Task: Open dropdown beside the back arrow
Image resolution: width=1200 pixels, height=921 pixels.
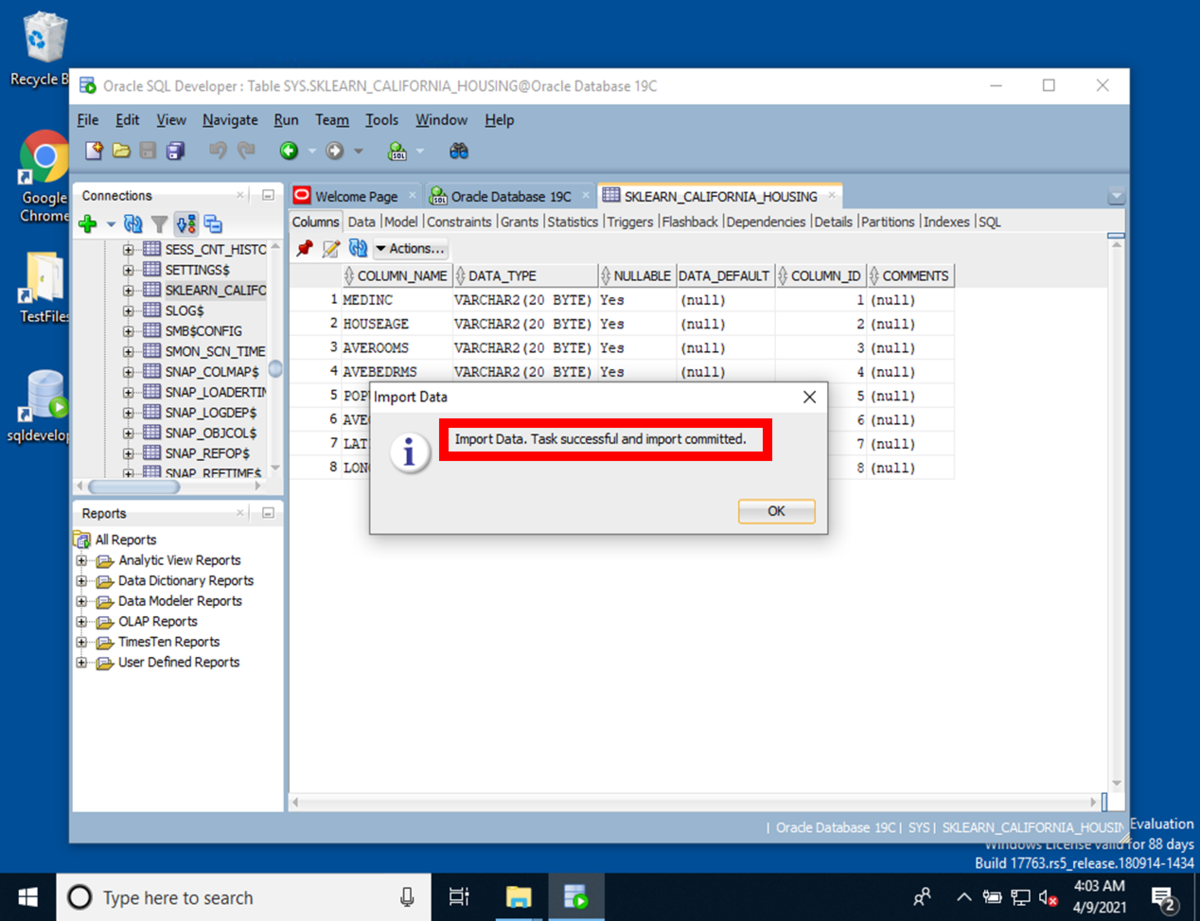Action: (311, 152)
